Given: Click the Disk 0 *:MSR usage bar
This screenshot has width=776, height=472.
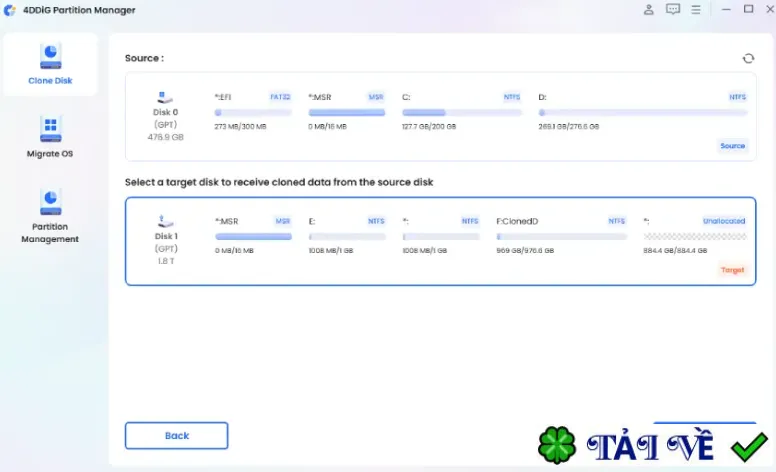Looking at the screenshot, I should pos(347,113).
